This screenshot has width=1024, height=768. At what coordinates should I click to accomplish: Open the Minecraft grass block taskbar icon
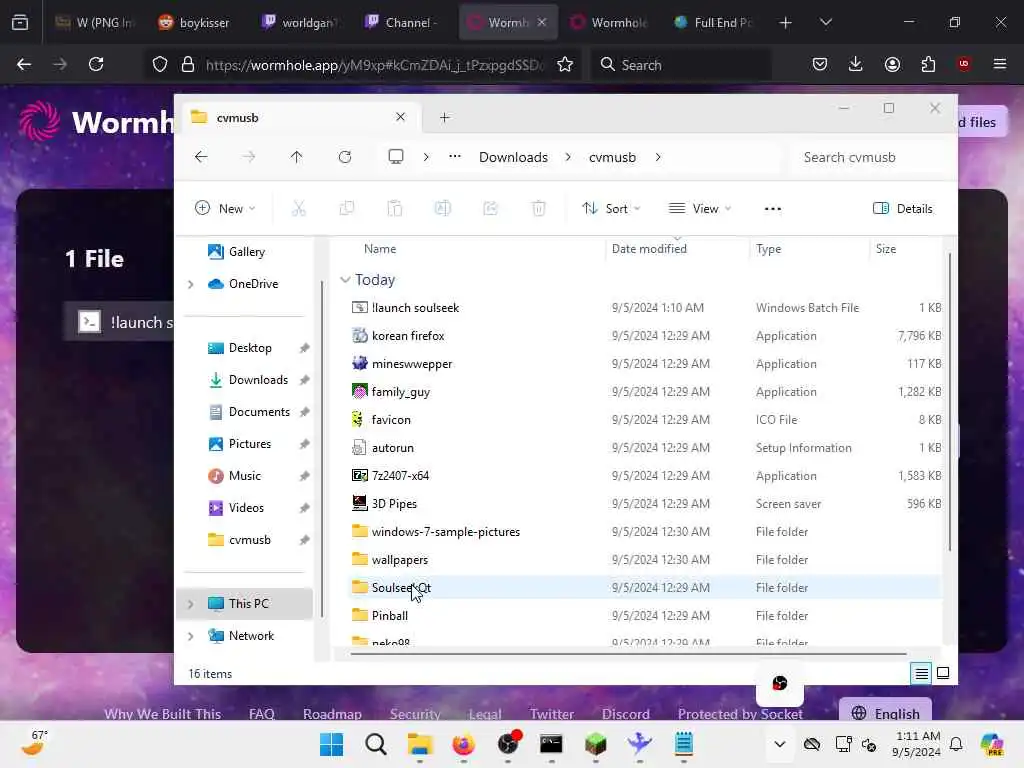tap(596, 744)
